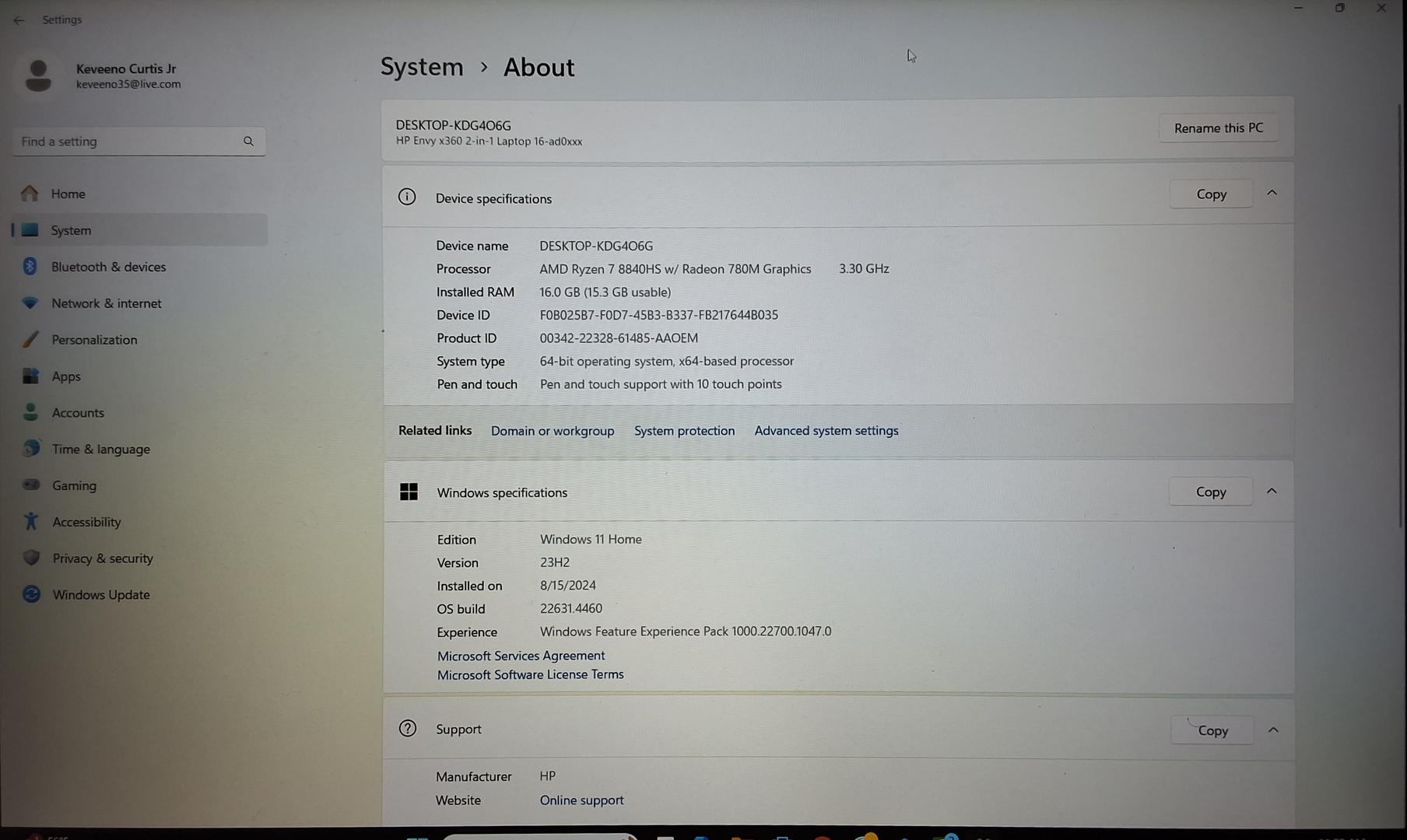
Task: Open Time & language settings
Action: (140, 449)
